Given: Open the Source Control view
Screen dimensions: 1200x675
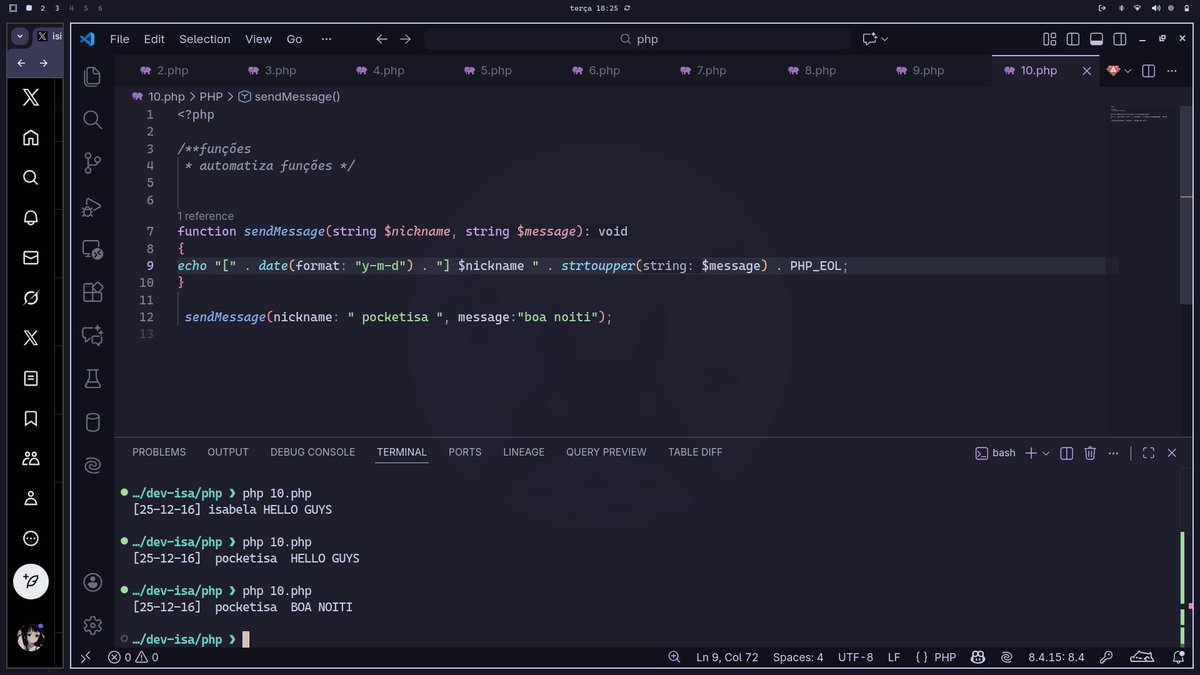Looking at the screenshot, I should [92, 163].
